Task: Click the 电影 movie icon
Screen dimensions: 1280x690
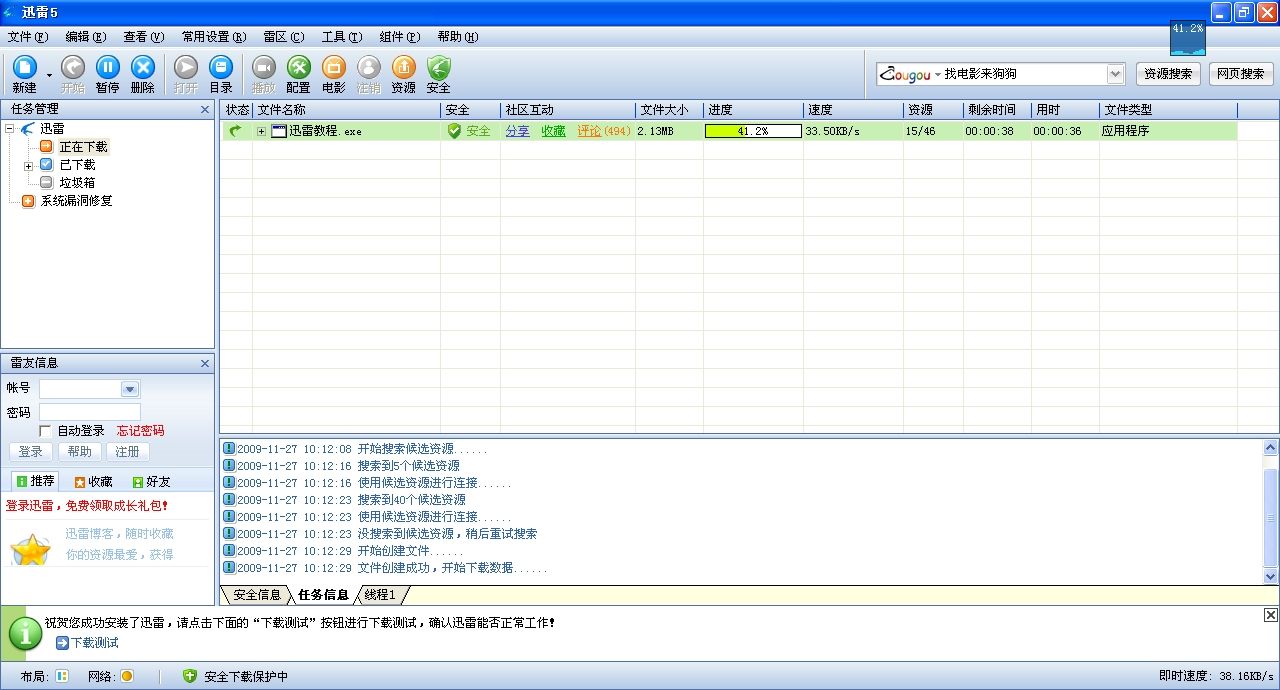Action: [x=334, y=67]
